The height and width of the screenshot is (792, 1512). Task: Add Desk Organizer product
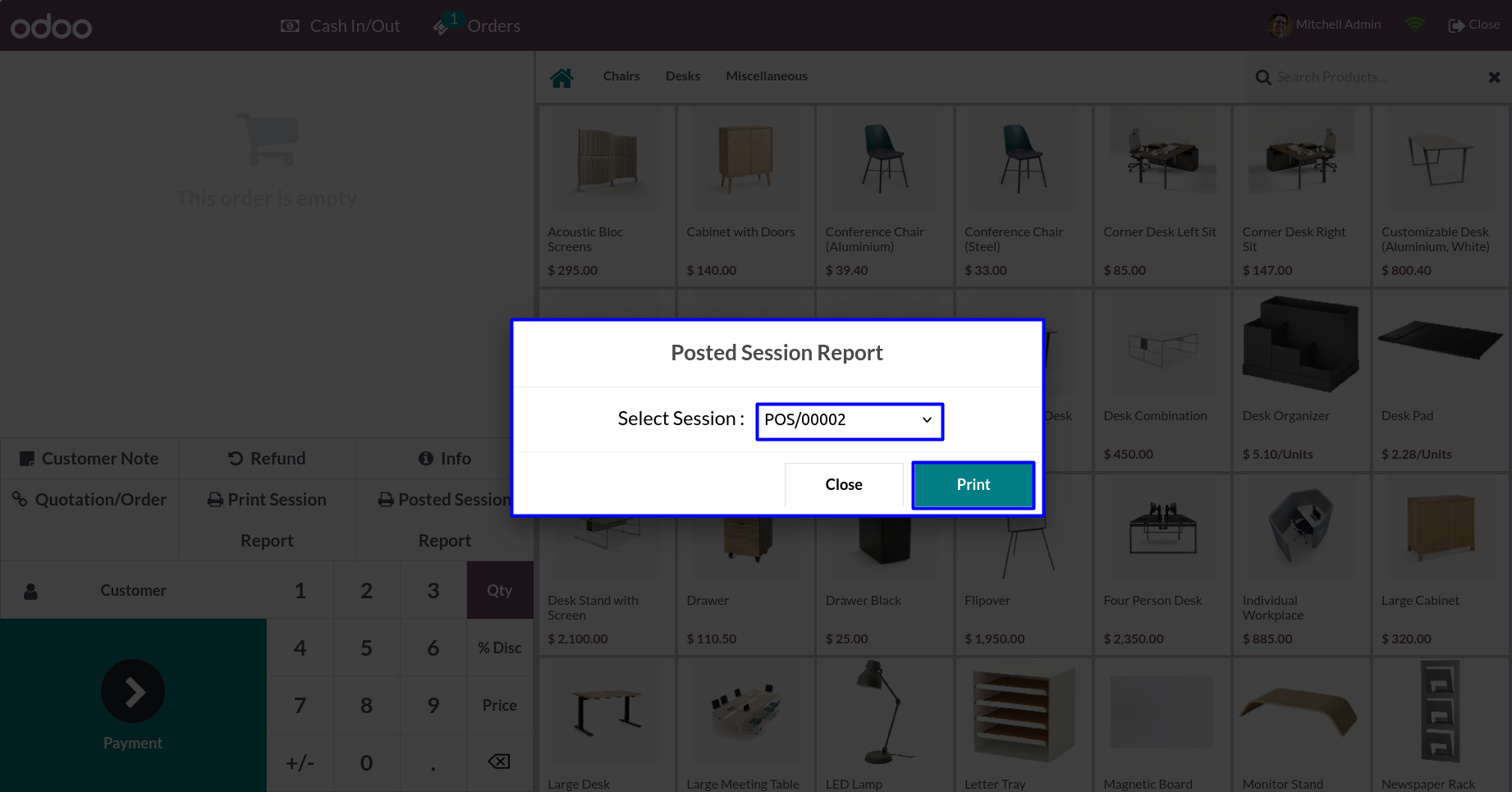[x=1301, y=380]
